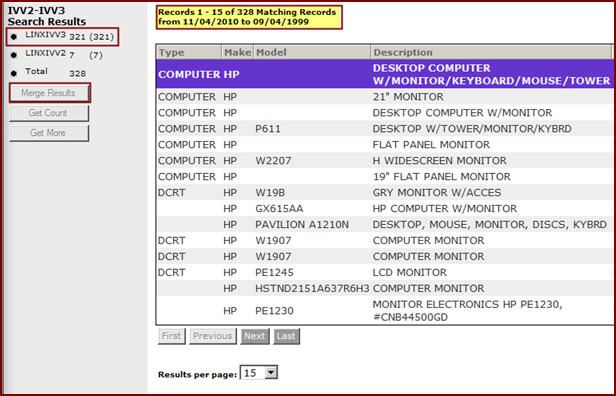
Task: Select the GRY MONITOR W/ACCES description
Action: pyautogui.click(x=437, y=193)
